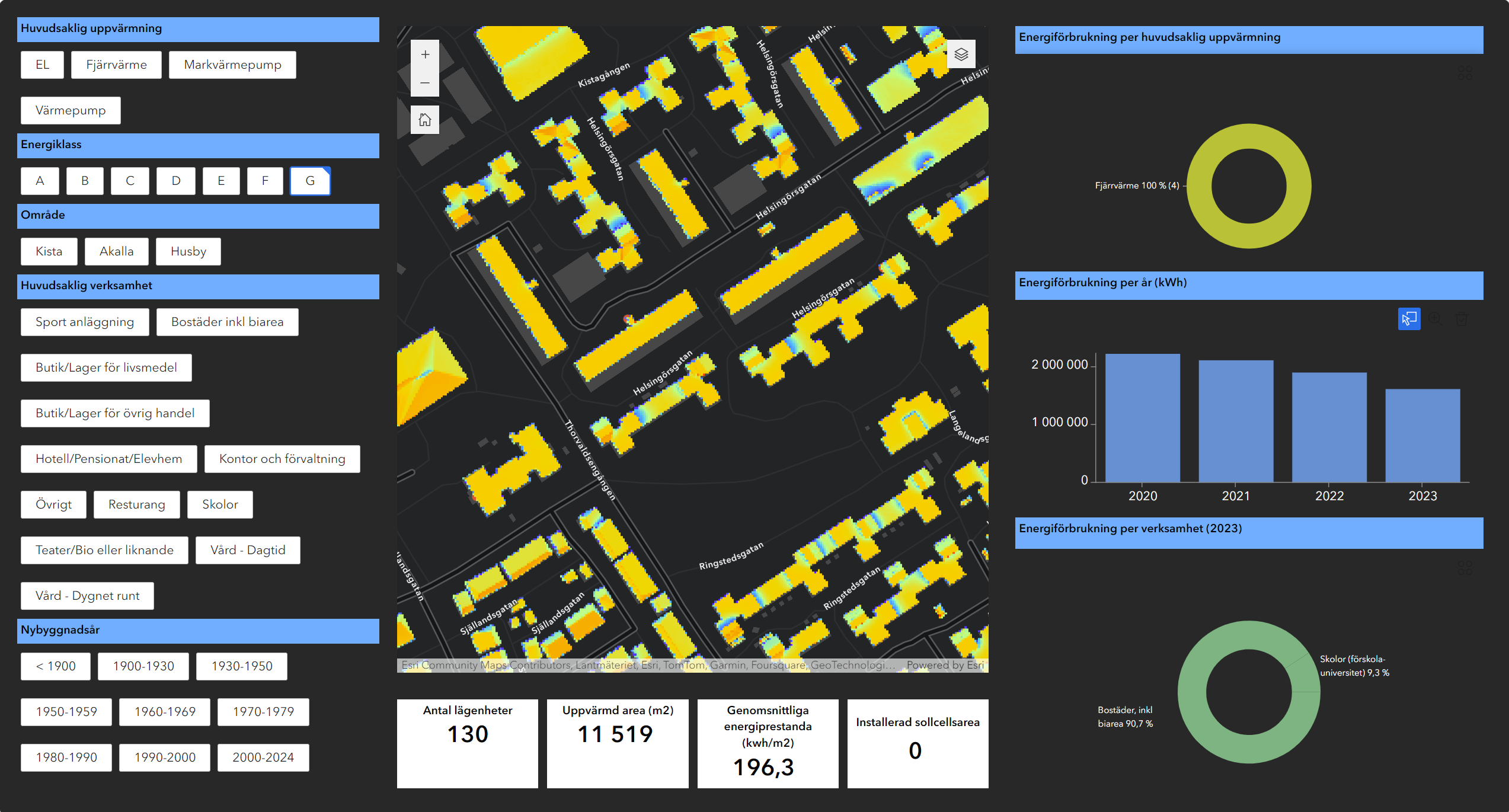
Task: Filter heating by Fjärrvärme
Action: click(116, 65)
